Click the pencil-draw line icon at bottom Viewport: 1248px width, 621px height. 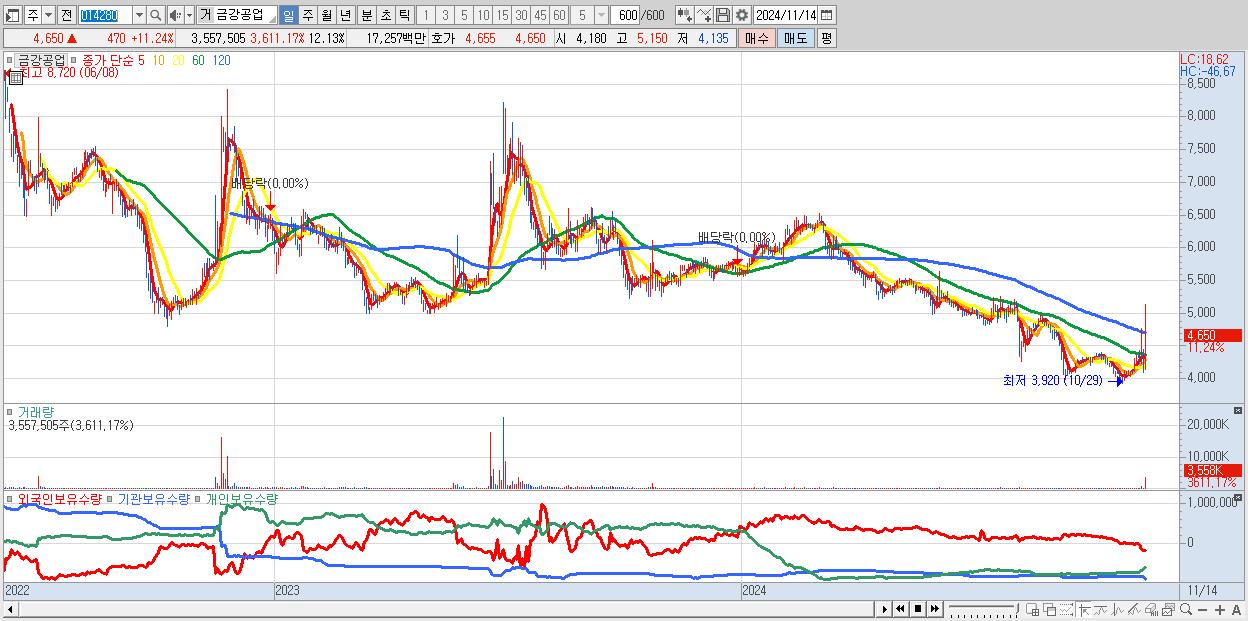pyautogui.click(x=1135, y=609)
